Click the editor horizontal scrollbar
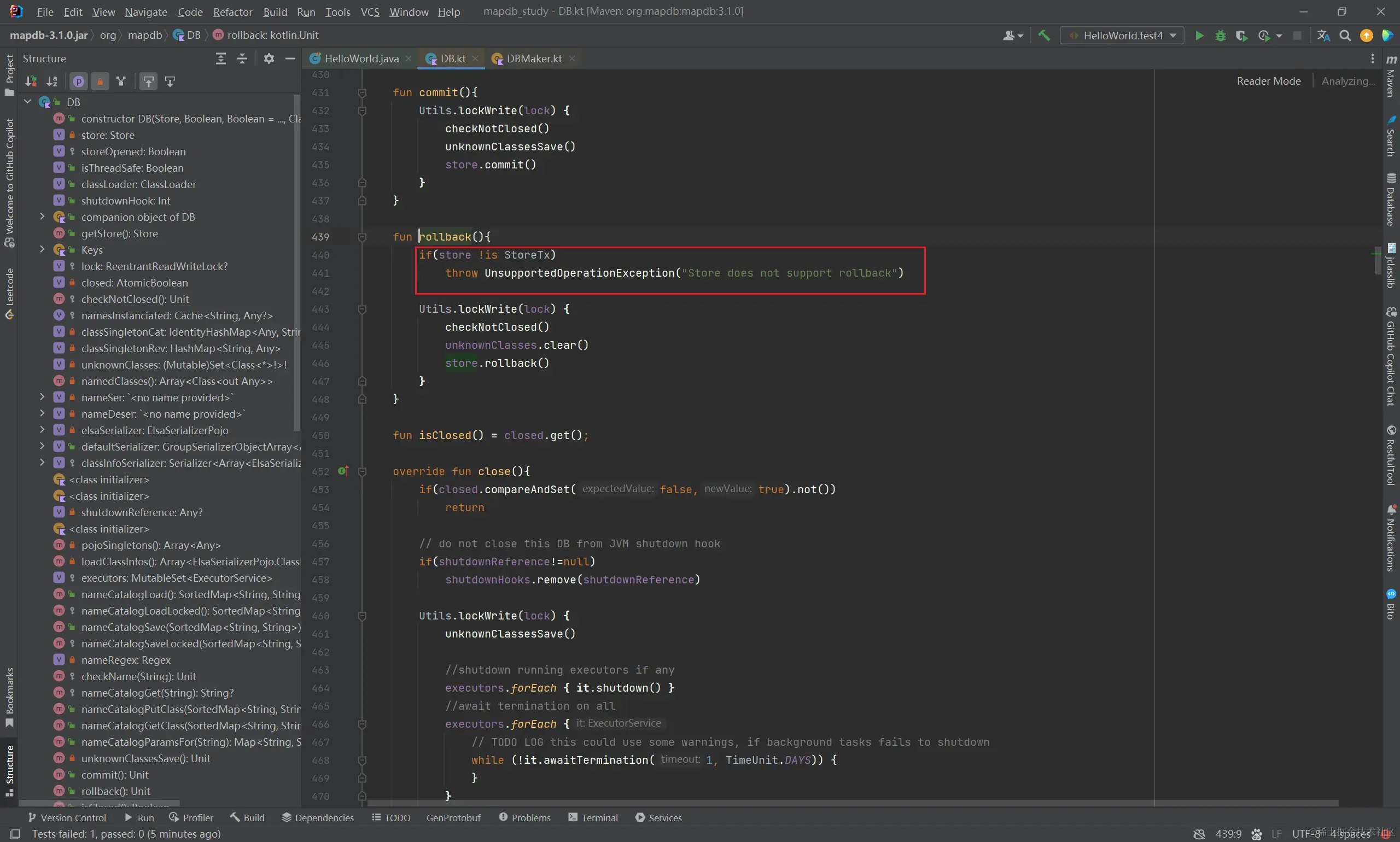 click(853, 803)
